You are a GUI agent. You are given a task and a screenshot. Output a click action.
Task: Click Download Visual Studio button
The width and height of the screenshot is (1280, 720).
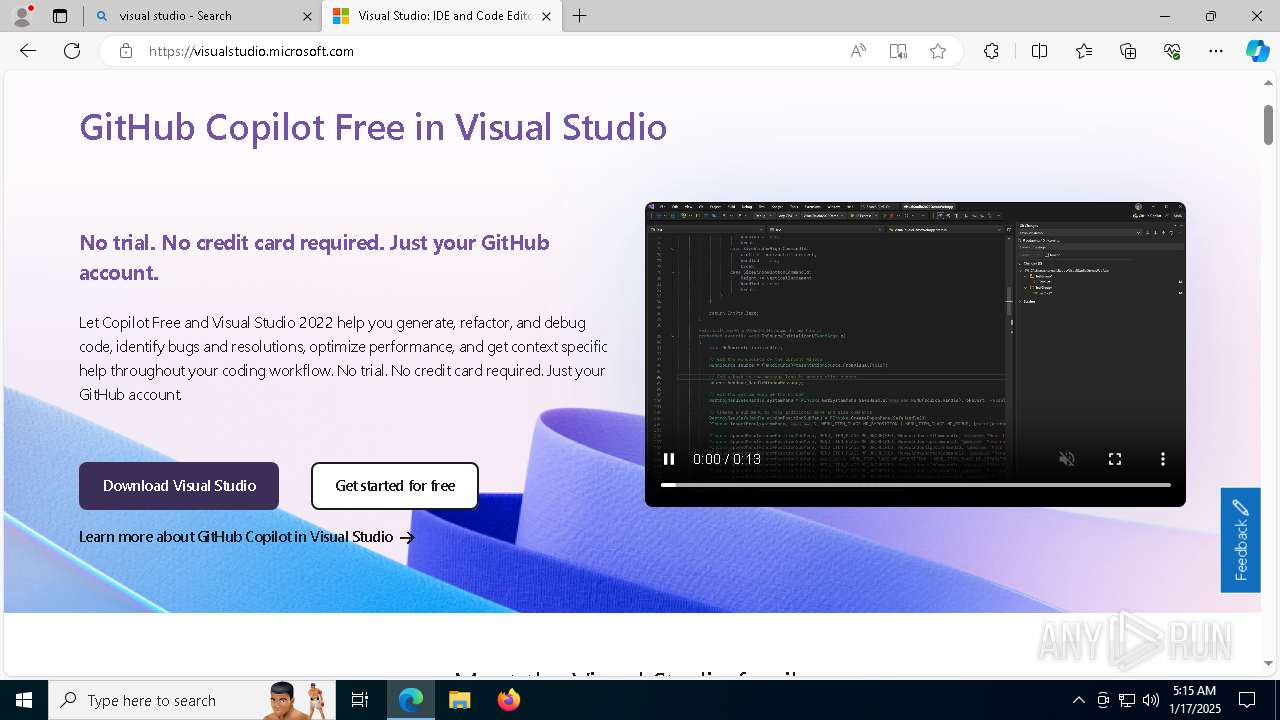tap(179, 486)
